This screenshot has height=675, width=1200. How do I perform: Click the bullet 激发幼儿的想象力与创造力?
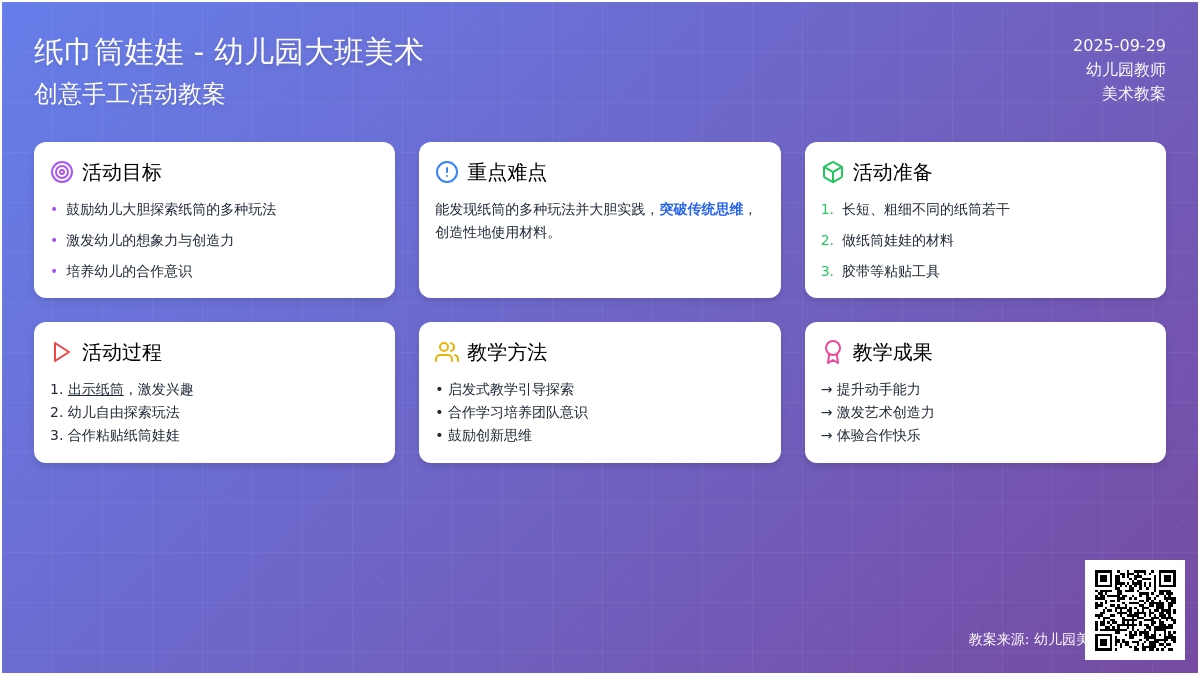(150, 241)
